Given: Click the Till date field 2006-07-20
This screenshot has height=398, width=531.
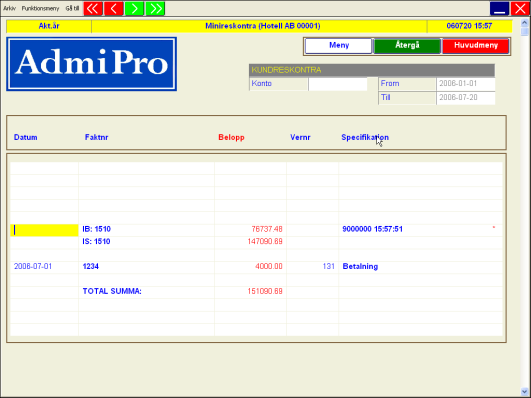Looking at the screenshot, I should tap(466, 98).
